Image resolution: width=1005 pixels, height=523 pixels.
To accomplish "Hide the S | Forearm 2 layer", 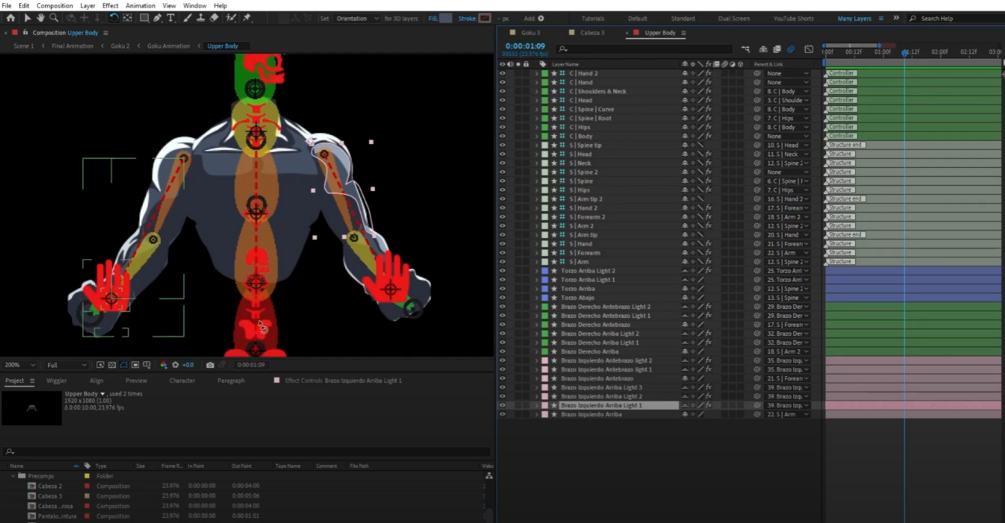I will click(502, 217).
